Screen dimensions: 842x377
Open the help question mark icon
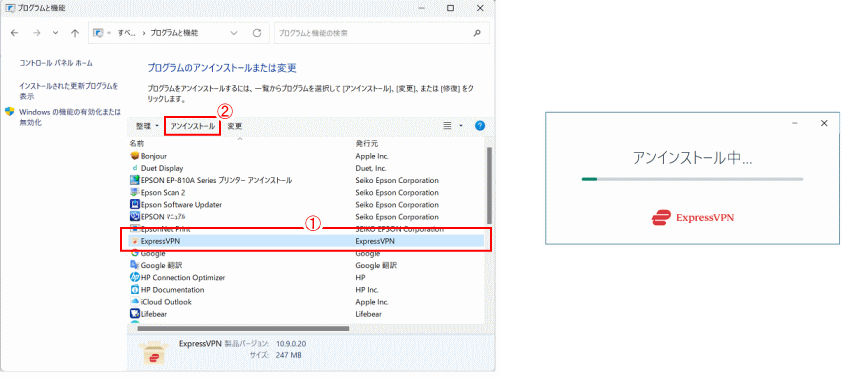(480, 126)
